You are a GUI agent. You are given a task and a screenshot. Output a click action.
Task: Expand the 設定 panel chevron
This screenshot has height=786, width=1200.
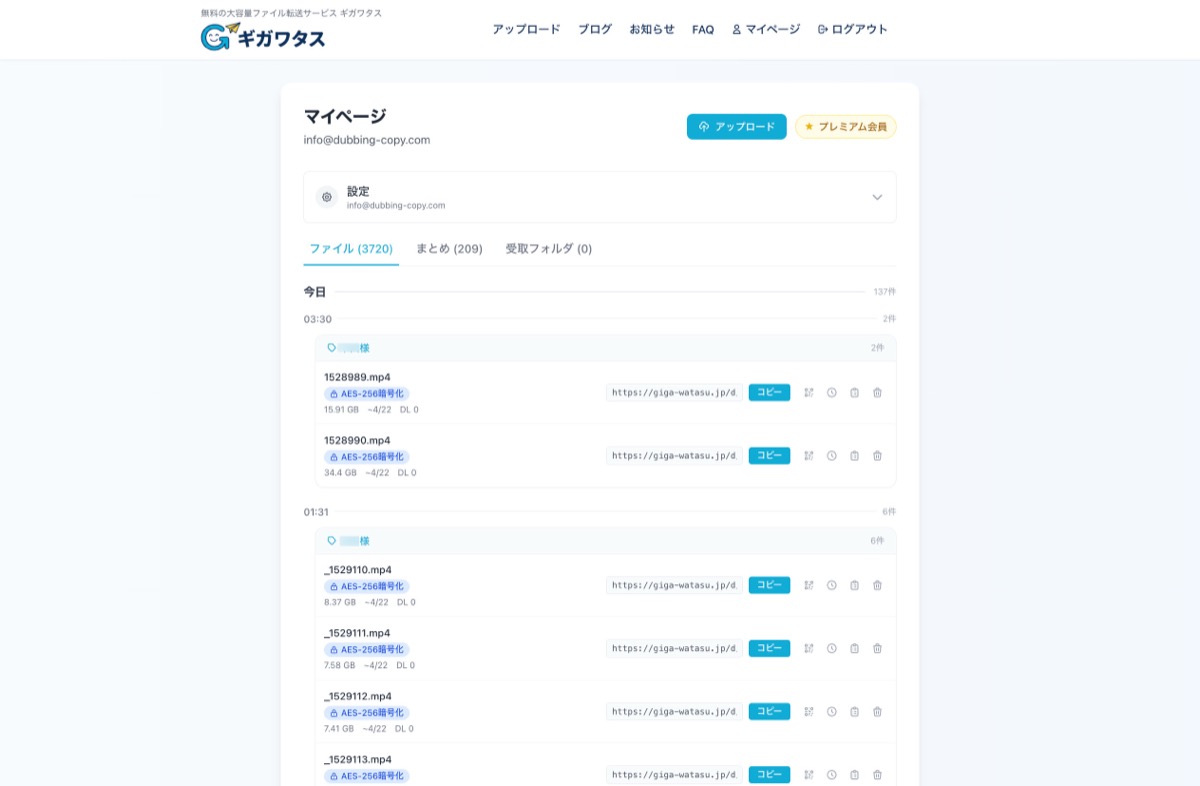tap(877, 197)
